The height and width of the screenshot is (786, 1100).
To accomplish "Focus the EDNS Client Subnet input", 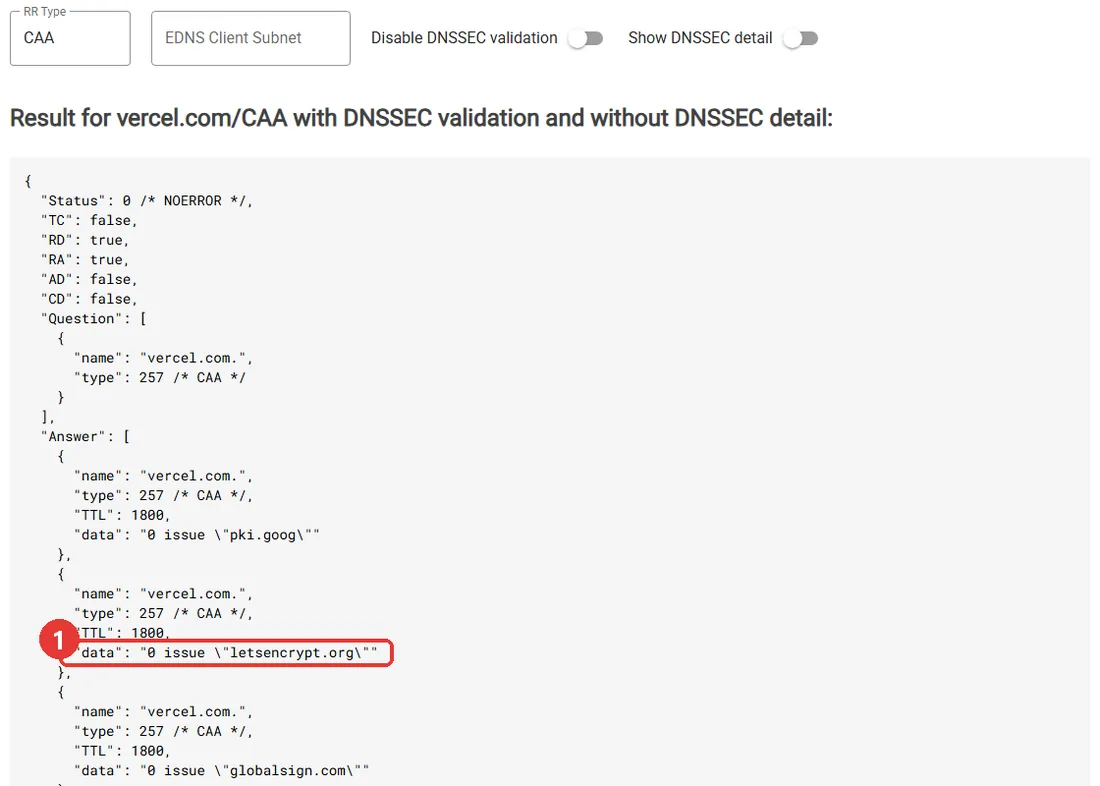I will [x=250, y=39].
